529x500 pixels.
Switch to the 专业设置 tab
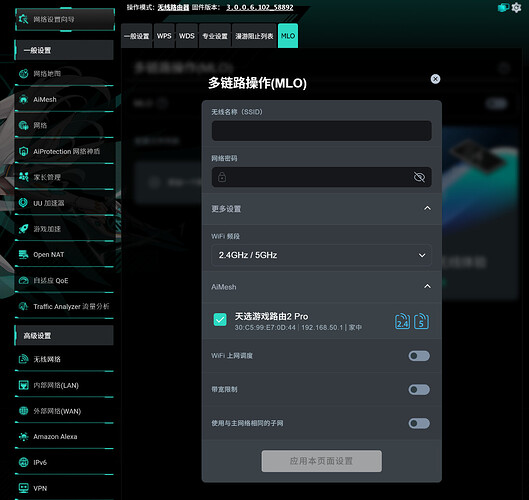[215, 36]
